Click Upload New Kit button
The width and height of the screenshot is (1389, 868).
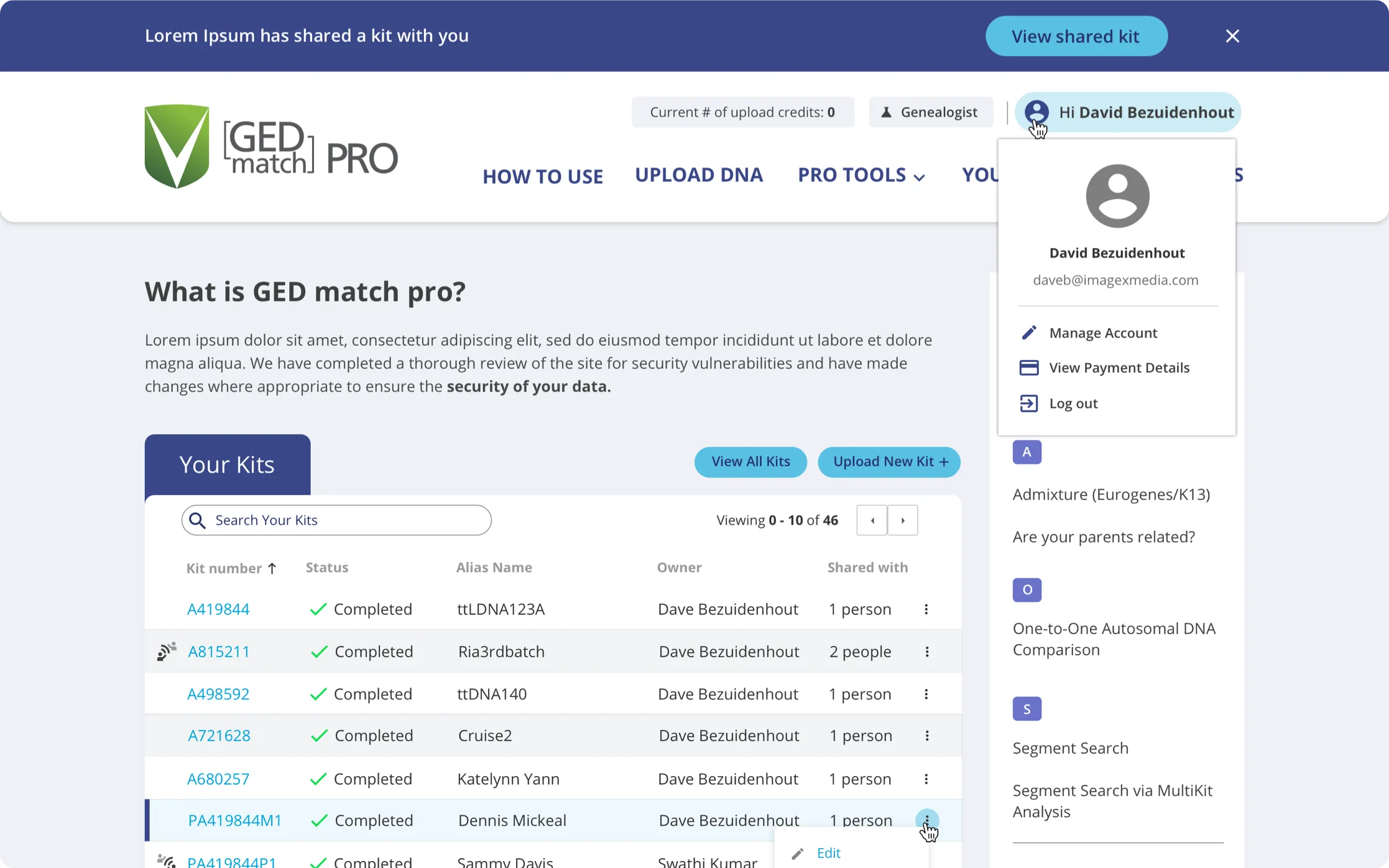pos(889,462)
